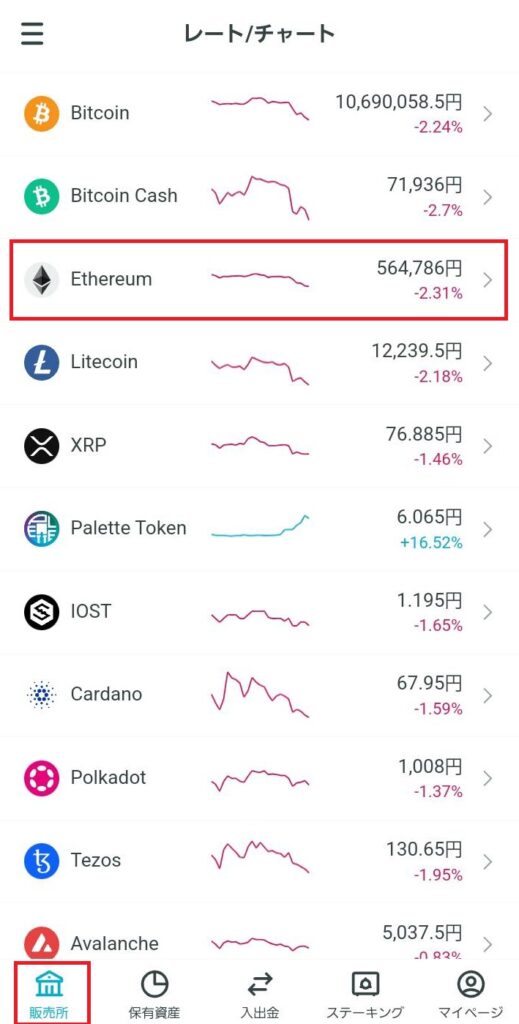Expand Ethereum row chevron arrow
This screenshot has height=1024, width=519.
coord(488,280)
